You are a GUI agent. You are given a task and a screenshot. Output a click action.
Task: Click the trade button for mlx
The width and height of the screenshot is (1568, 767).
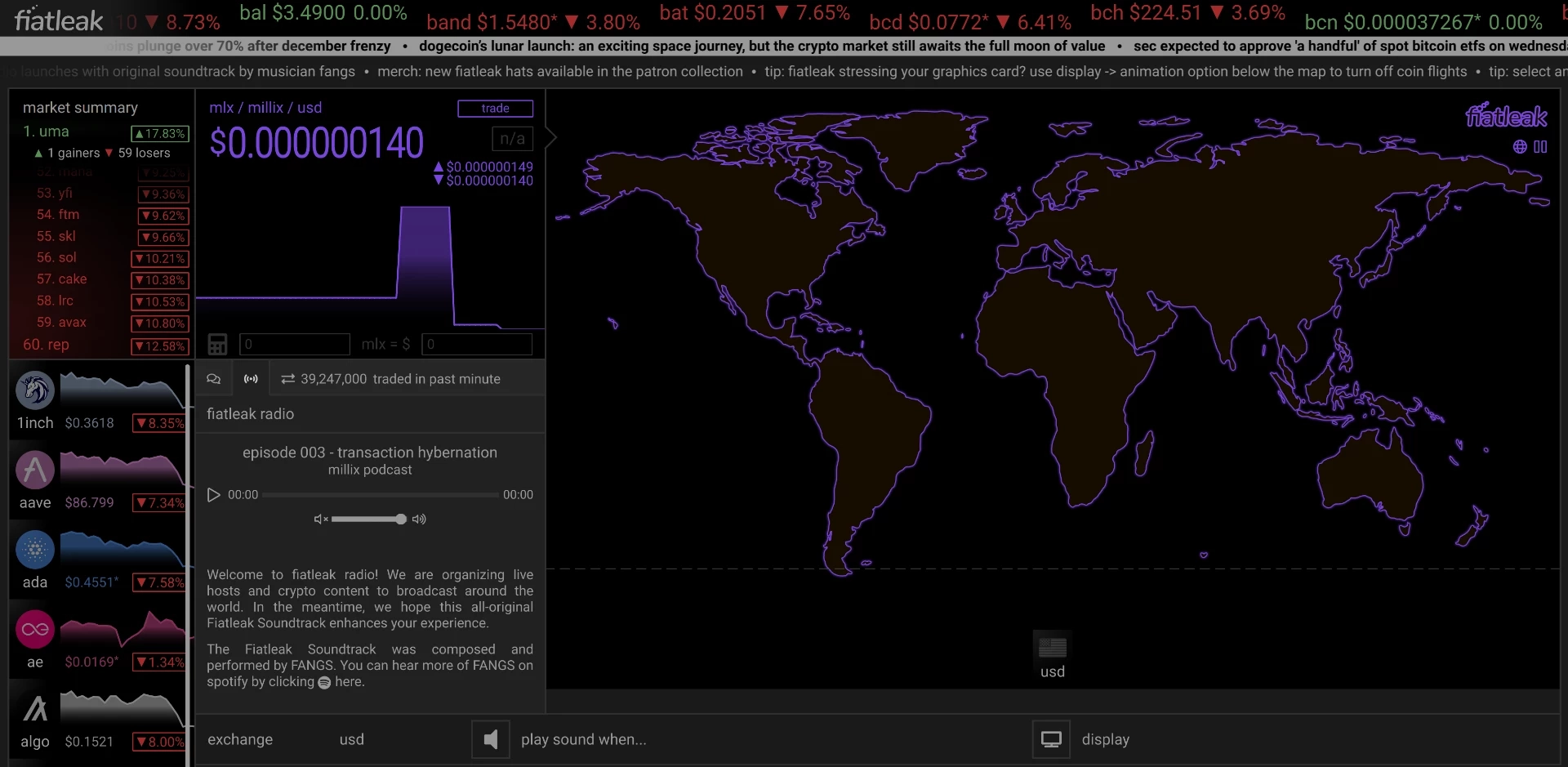495,109
